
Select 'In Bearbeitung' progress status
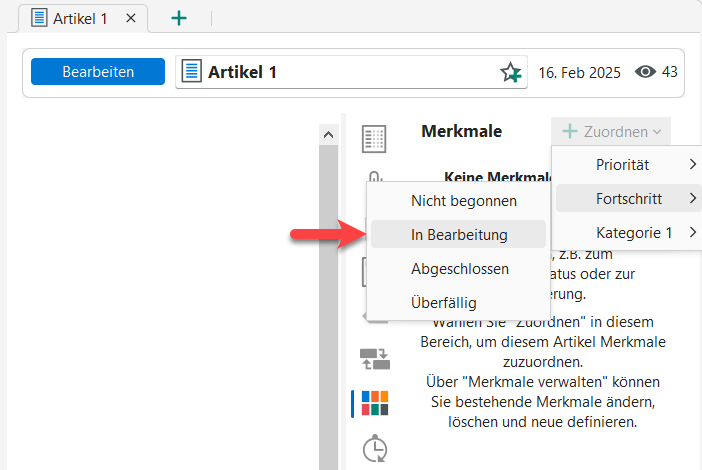(459, 235)
